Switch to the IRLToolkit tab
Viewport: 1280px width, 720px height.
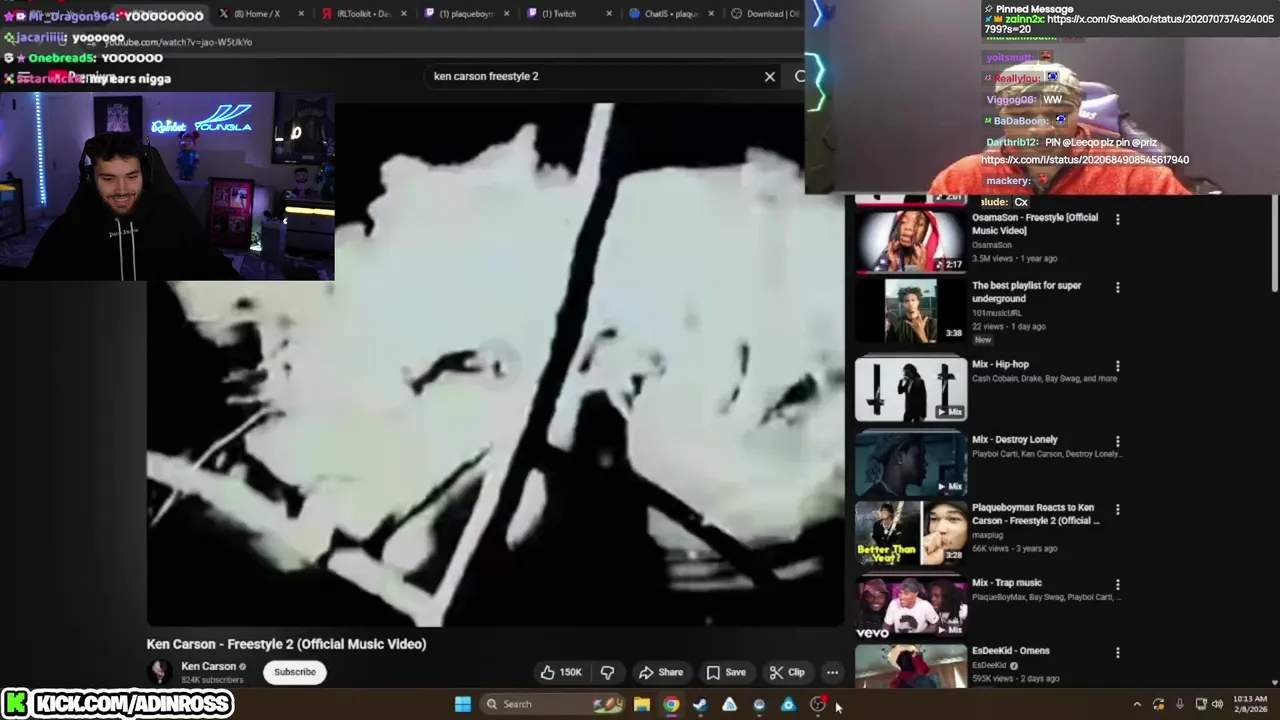(362, 14)
